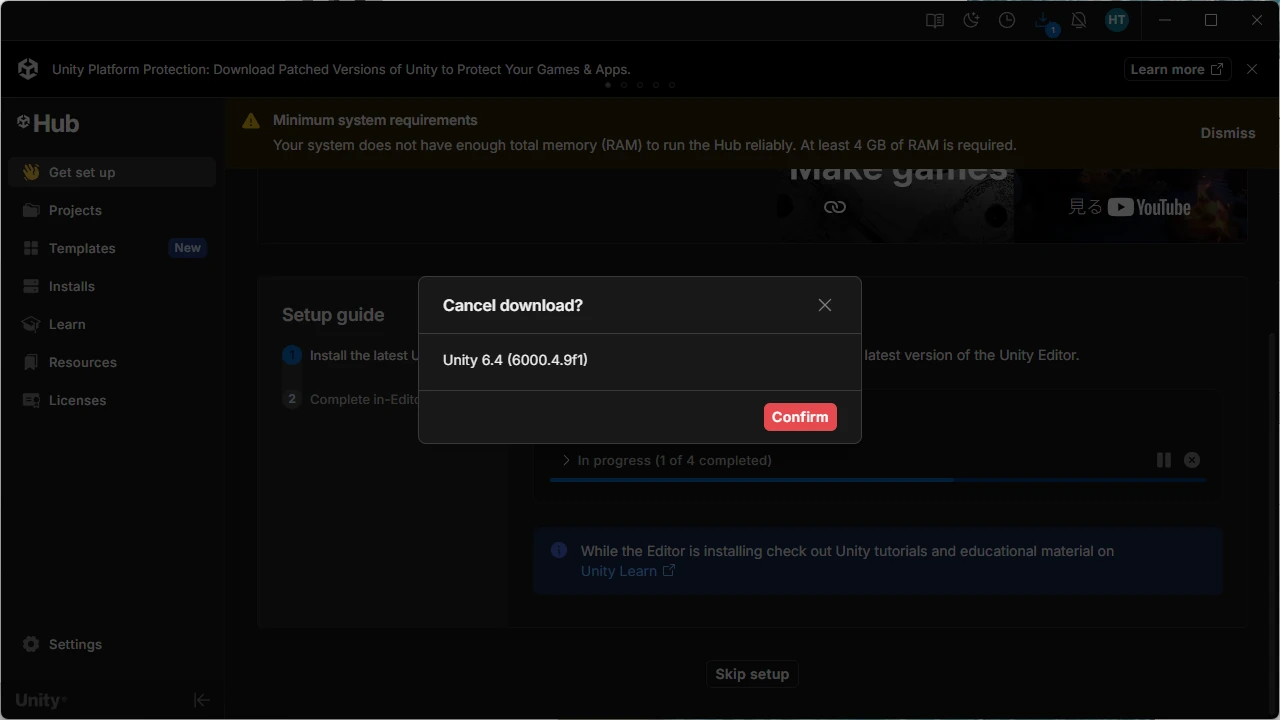The width and height of the screenshot is (1280, 720).
Task: Open the Learn section
Action: coord(112,324)
